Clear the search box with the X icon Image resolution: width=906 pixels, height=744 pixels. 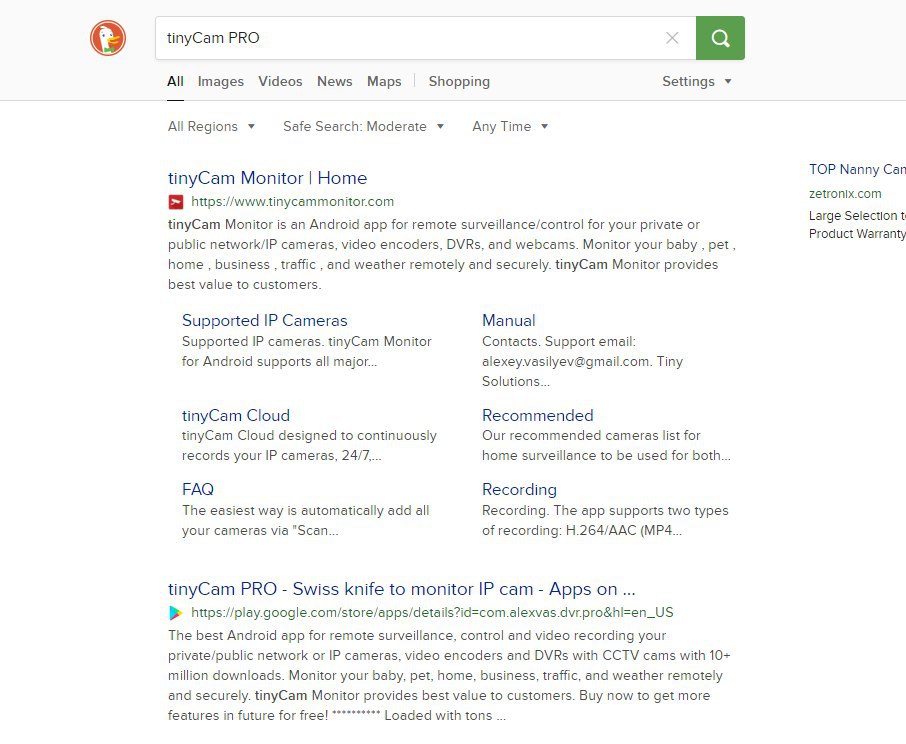click(x=672, y=38)
